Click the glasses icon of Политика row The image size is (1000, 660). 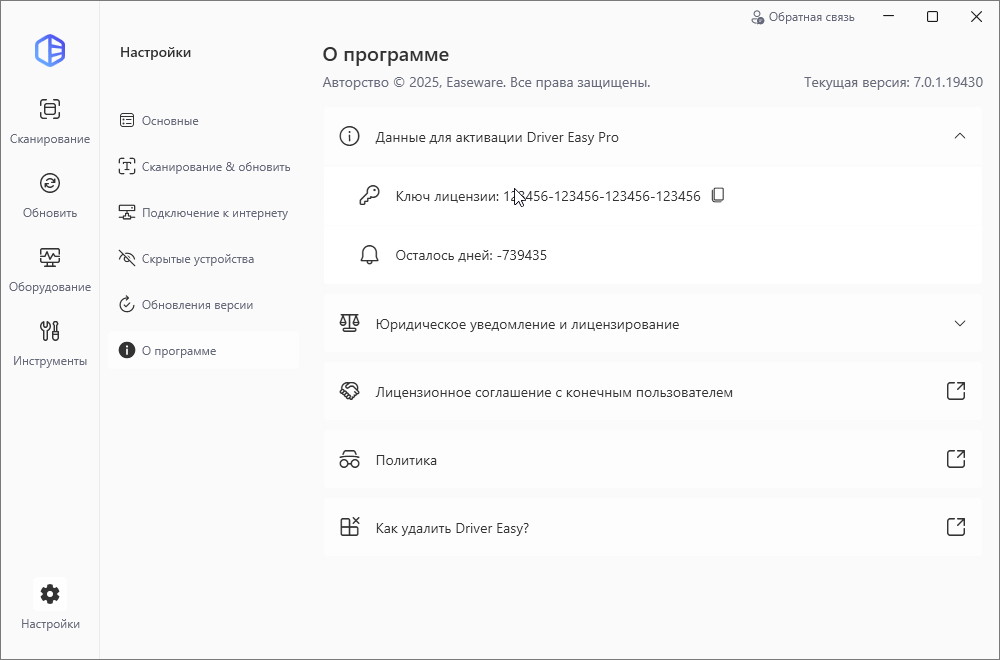(349, 459)
